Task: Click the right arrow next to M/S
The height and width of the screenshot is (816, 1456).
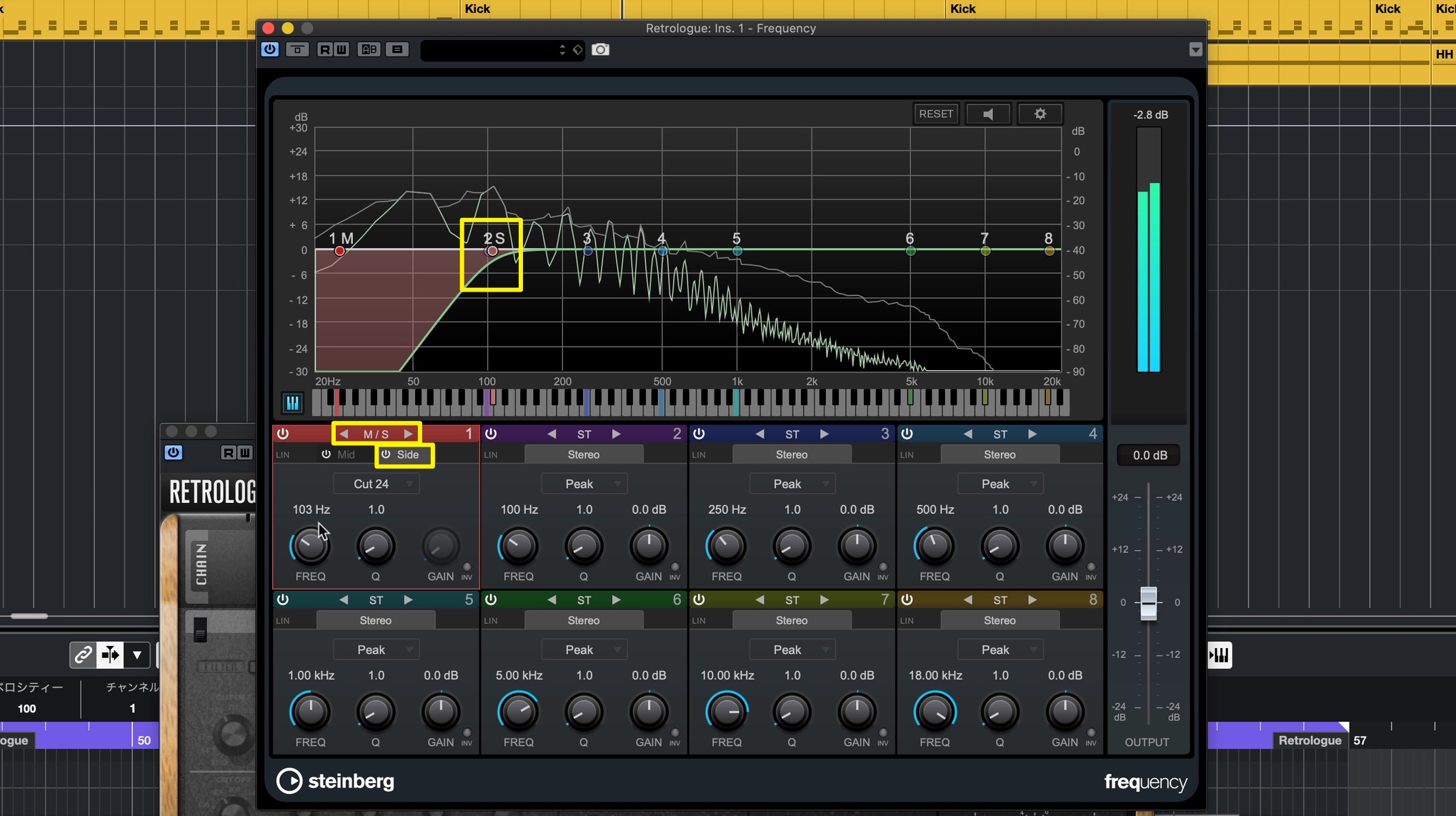Action: coord(408,434)
